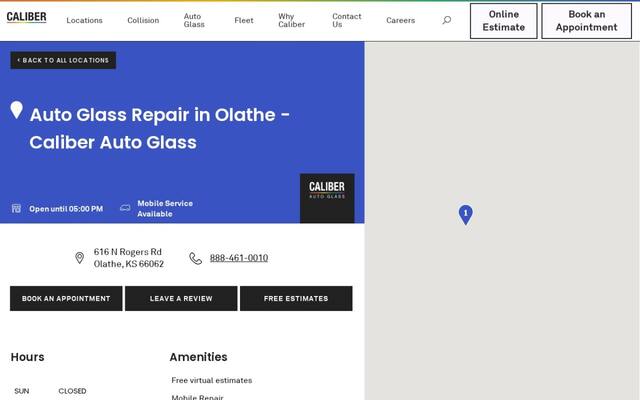Image resolution: width=640 pixels, height=400 pixels.
Task: Click the Open until 05:00 PM text
Action: click(66, 209)
